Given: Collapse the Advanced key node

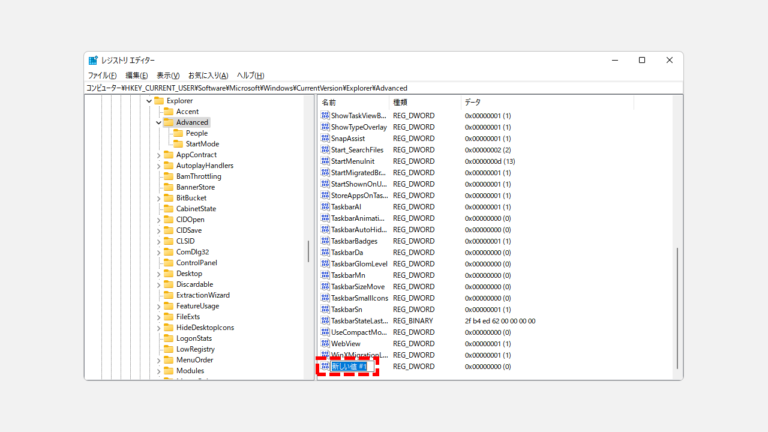Looking at the screenshot, I should pos(158,123).
